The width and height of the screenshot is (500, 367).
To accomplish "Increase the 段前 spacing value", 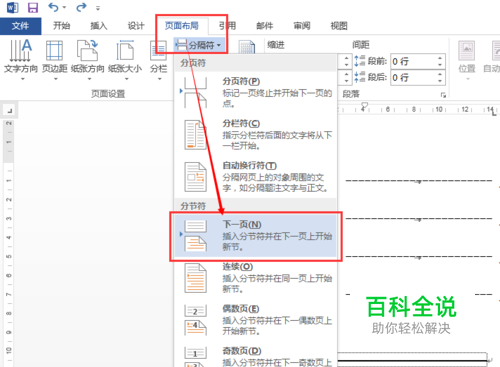I will (440, 58).
